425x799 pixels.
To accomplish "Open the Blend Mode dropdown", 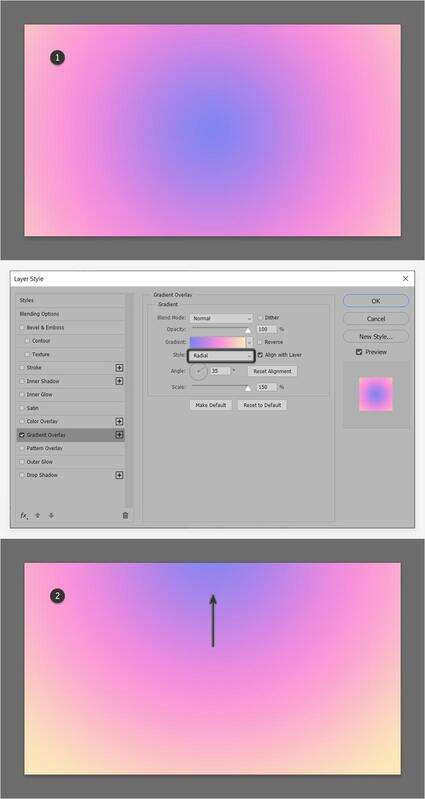I will click(x=221, y=318).
